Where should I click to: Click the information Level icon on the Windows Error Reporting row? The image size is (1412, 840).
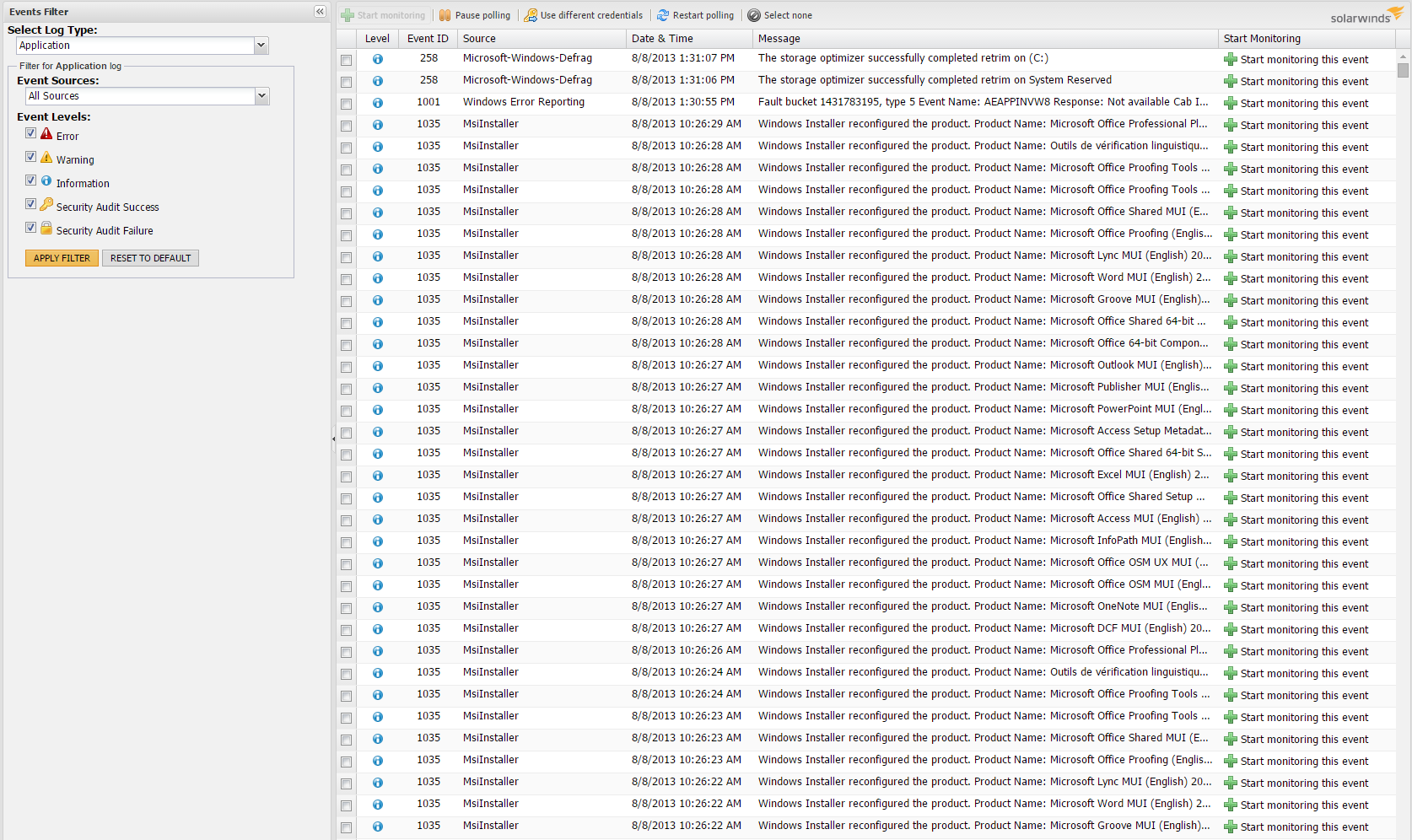(x=377, y=103)
